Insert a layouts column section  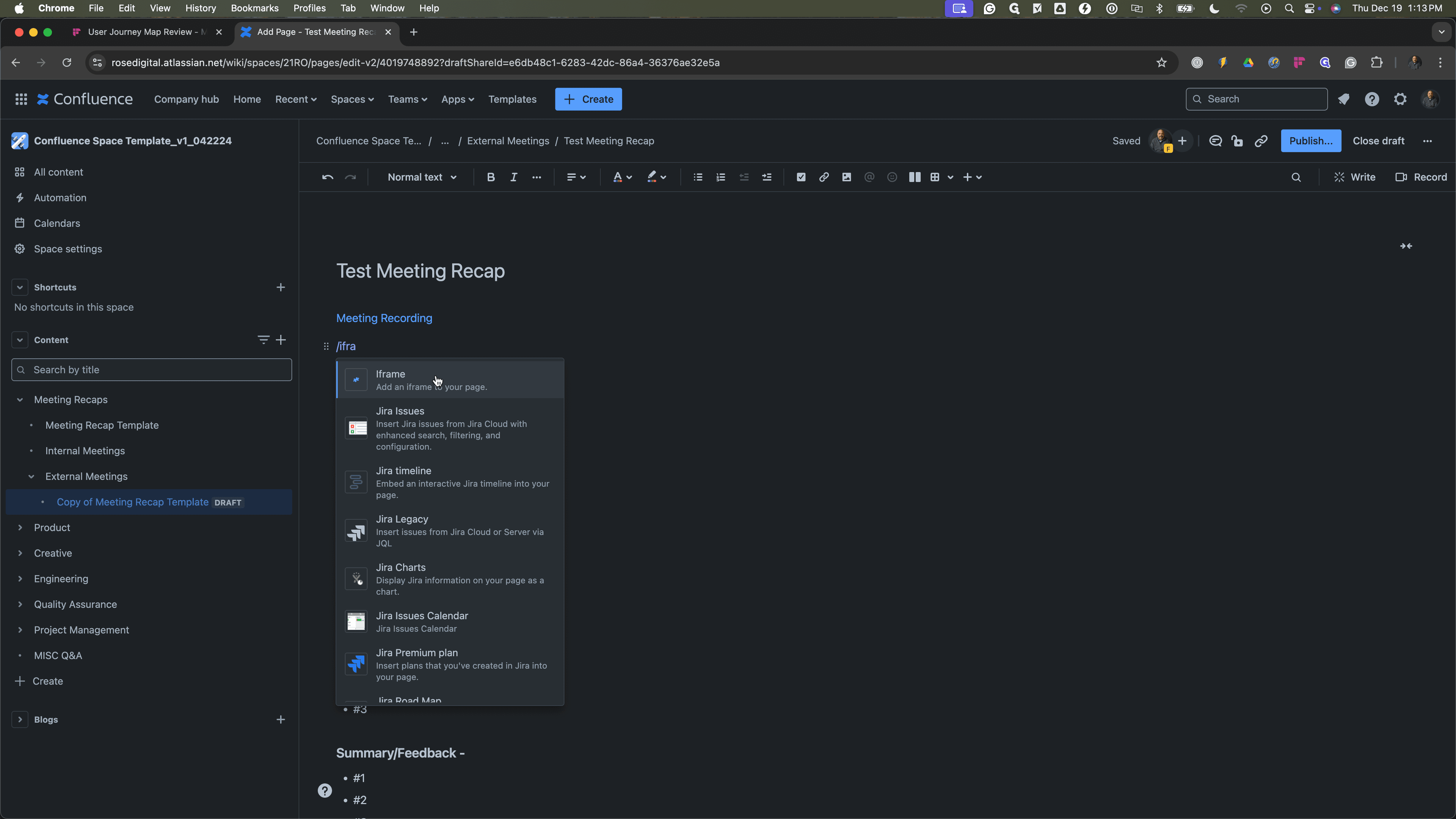(915, 177)
